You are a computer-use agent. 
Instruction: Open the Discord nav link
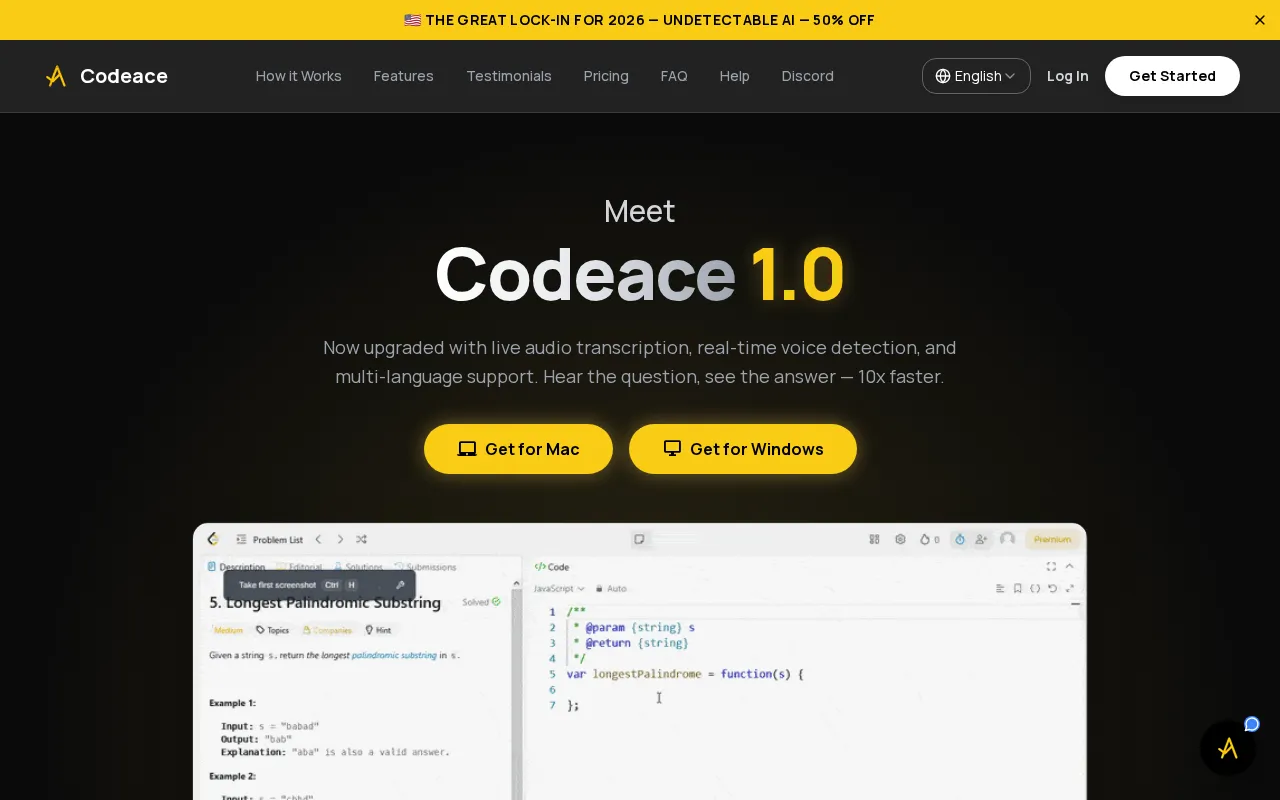(x=807, y=76)
